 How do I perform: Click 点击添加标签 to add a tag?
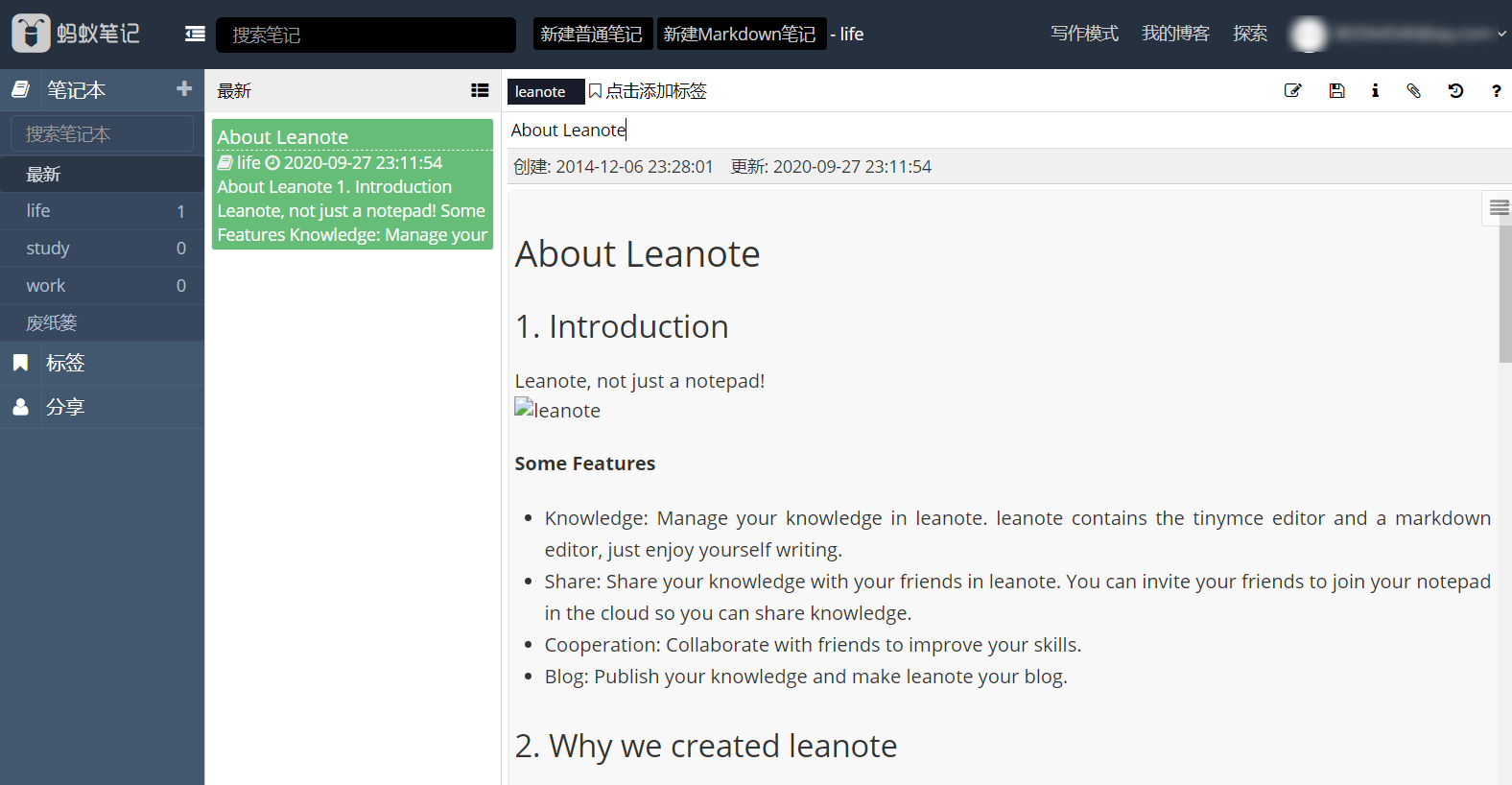pyautogui.click(x=655, y=91)
